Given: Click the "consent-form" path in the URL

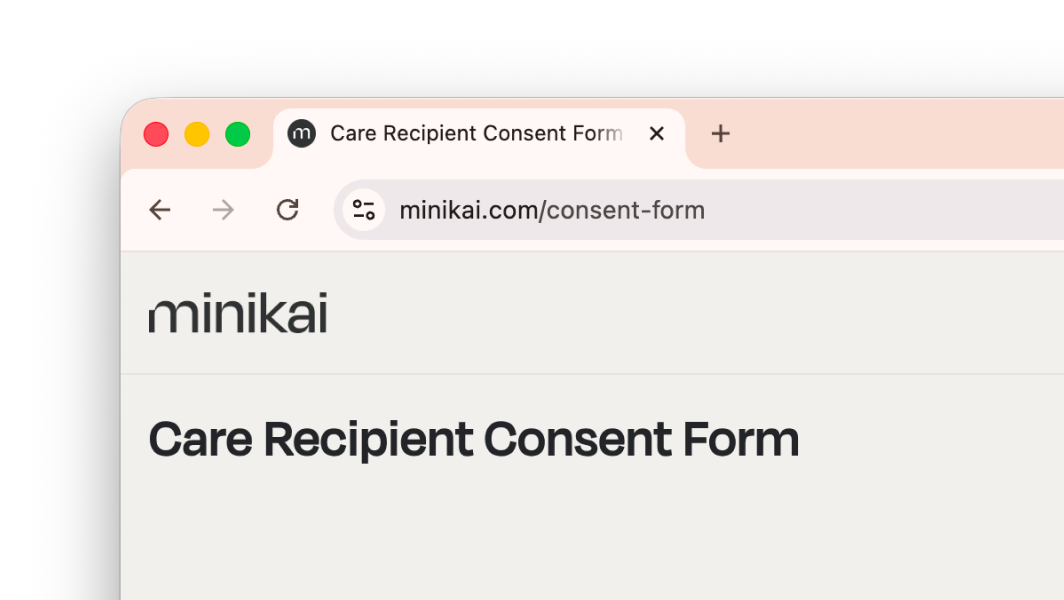Looking at the screenshot, I should (x=626, y=210).
